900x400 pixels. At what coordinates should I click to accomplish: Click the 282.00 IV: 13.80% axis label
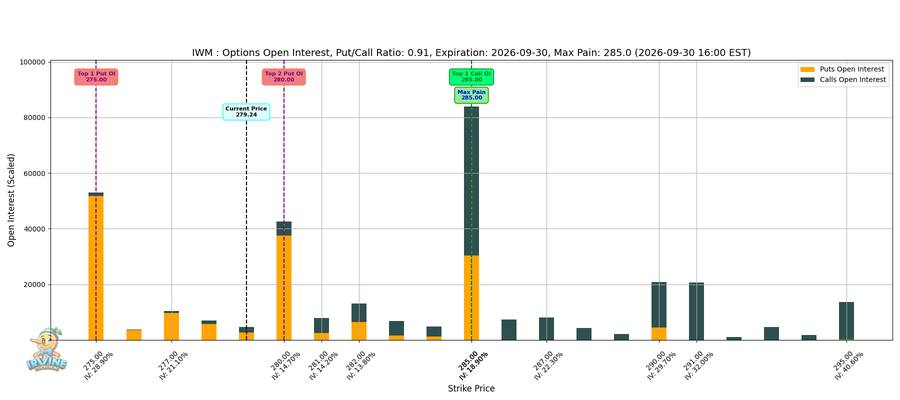point(362,364)
